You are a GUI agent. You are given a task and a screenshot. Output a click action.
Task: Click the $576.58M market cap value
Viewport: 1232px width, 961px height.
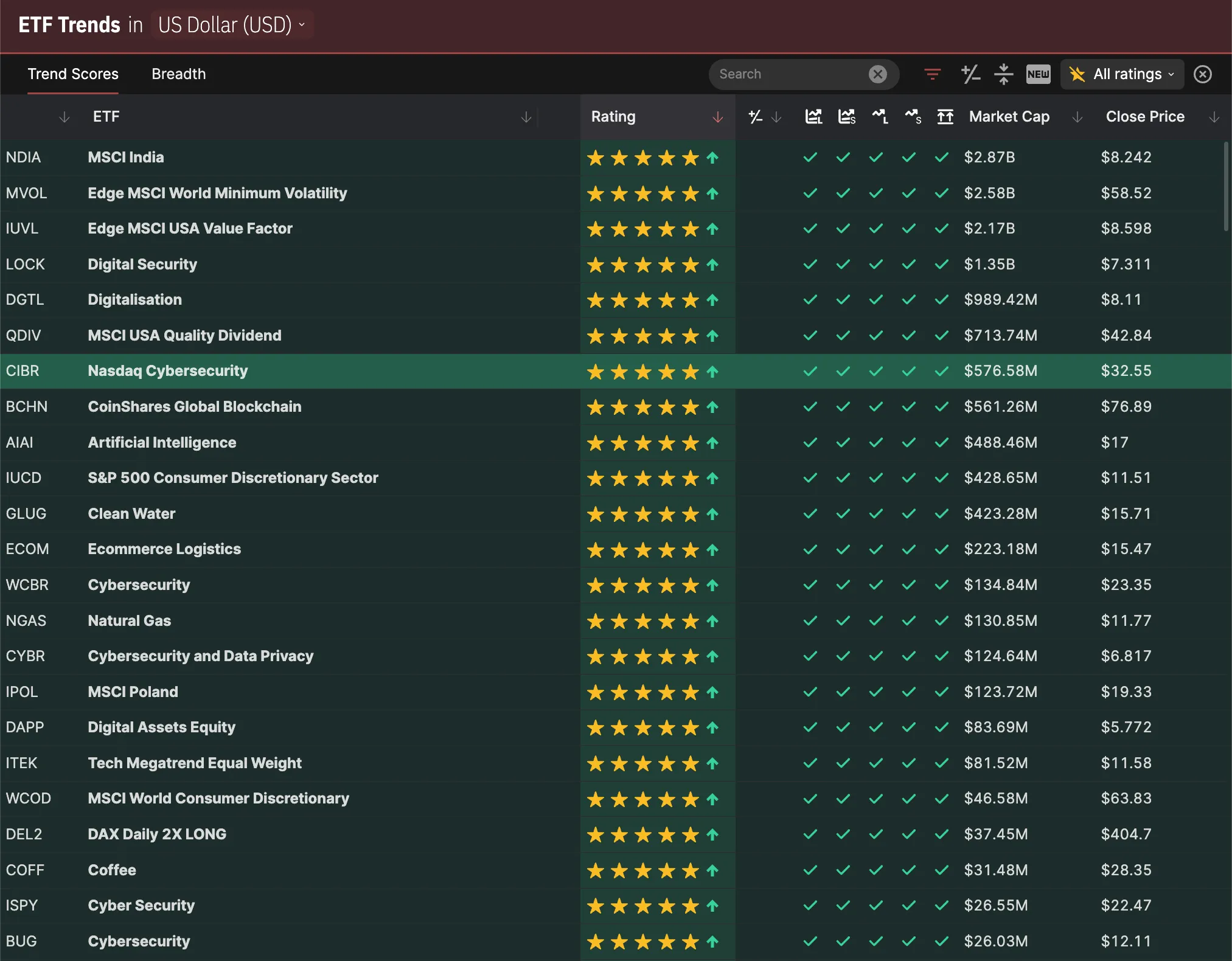pyautogui.click(x=1000, y=371)
